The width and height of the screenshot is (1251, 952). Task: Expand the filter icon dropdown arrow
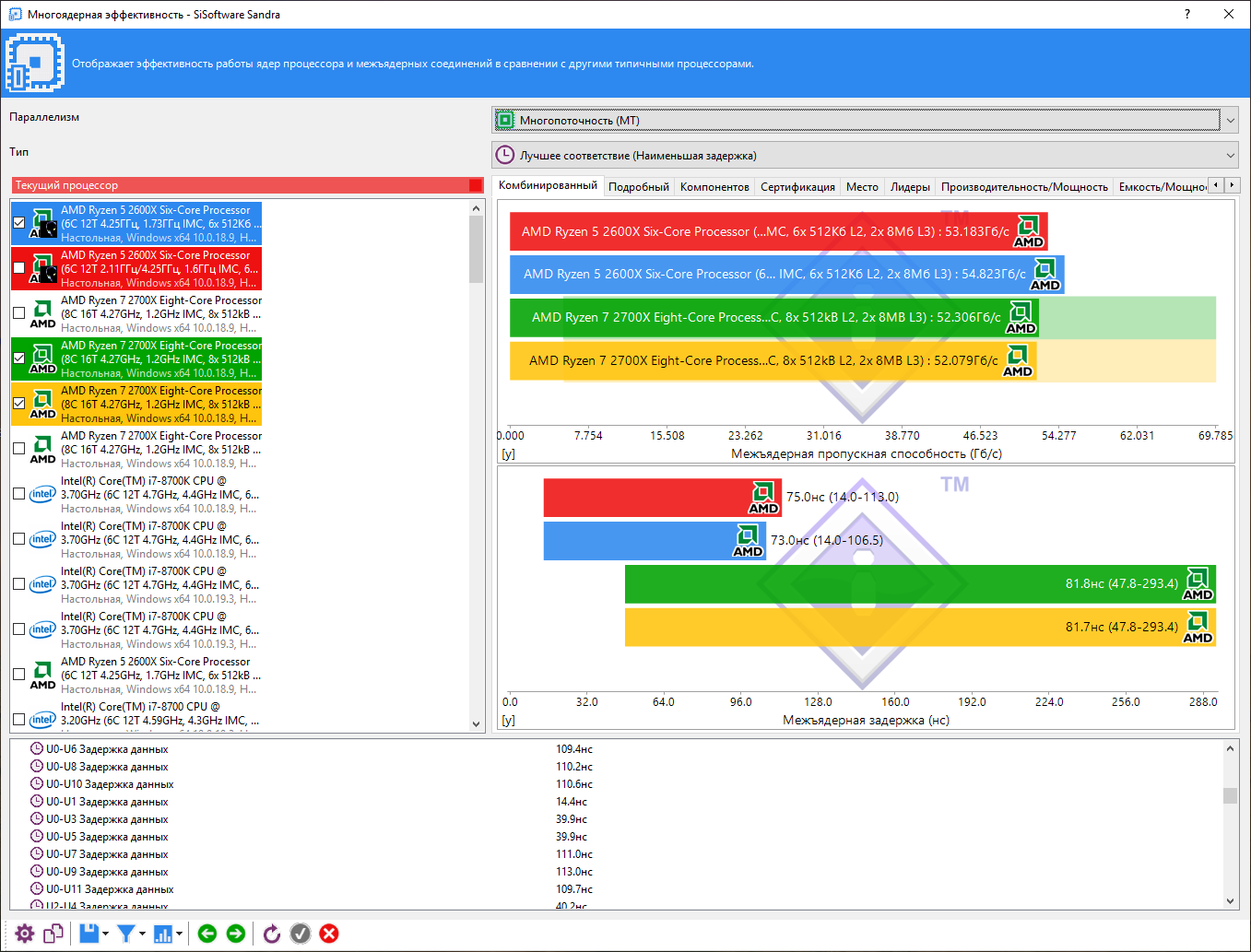pyautogui.click(x=142, y=934)
